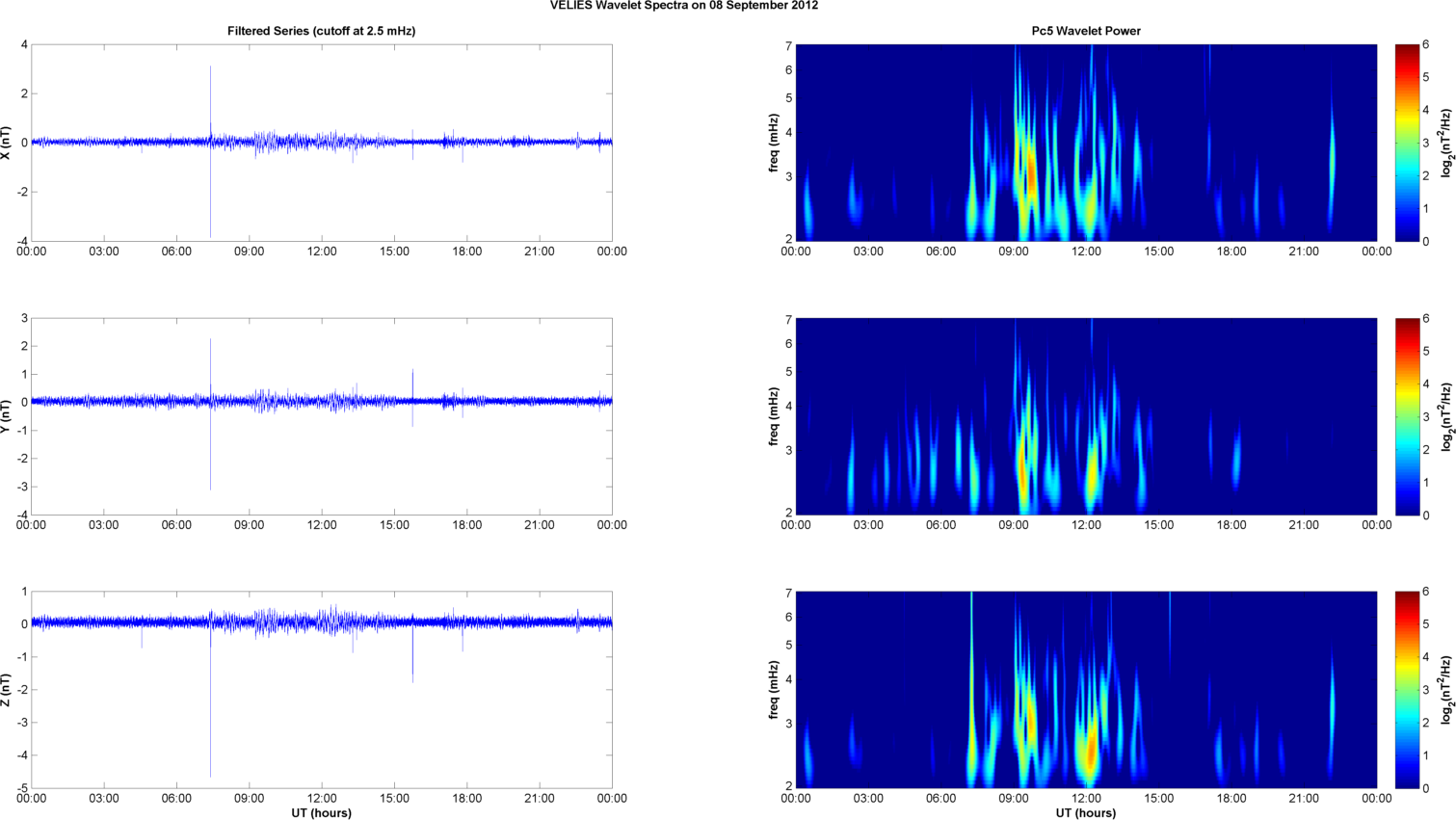1456x820 pixels.
Task: Select the 'Filtered Series (cutoff at 2.5 mHz)' heading
Action: [321, 31]
